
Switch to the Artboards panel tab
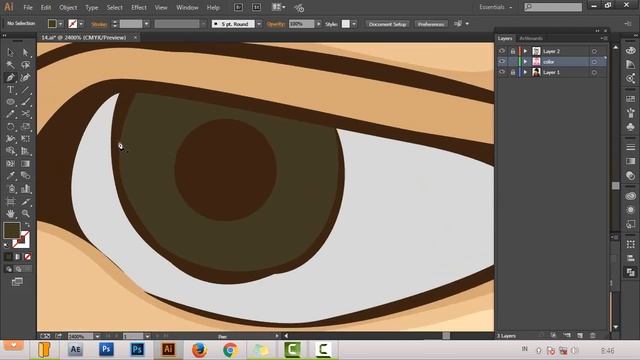click(531, 38)
